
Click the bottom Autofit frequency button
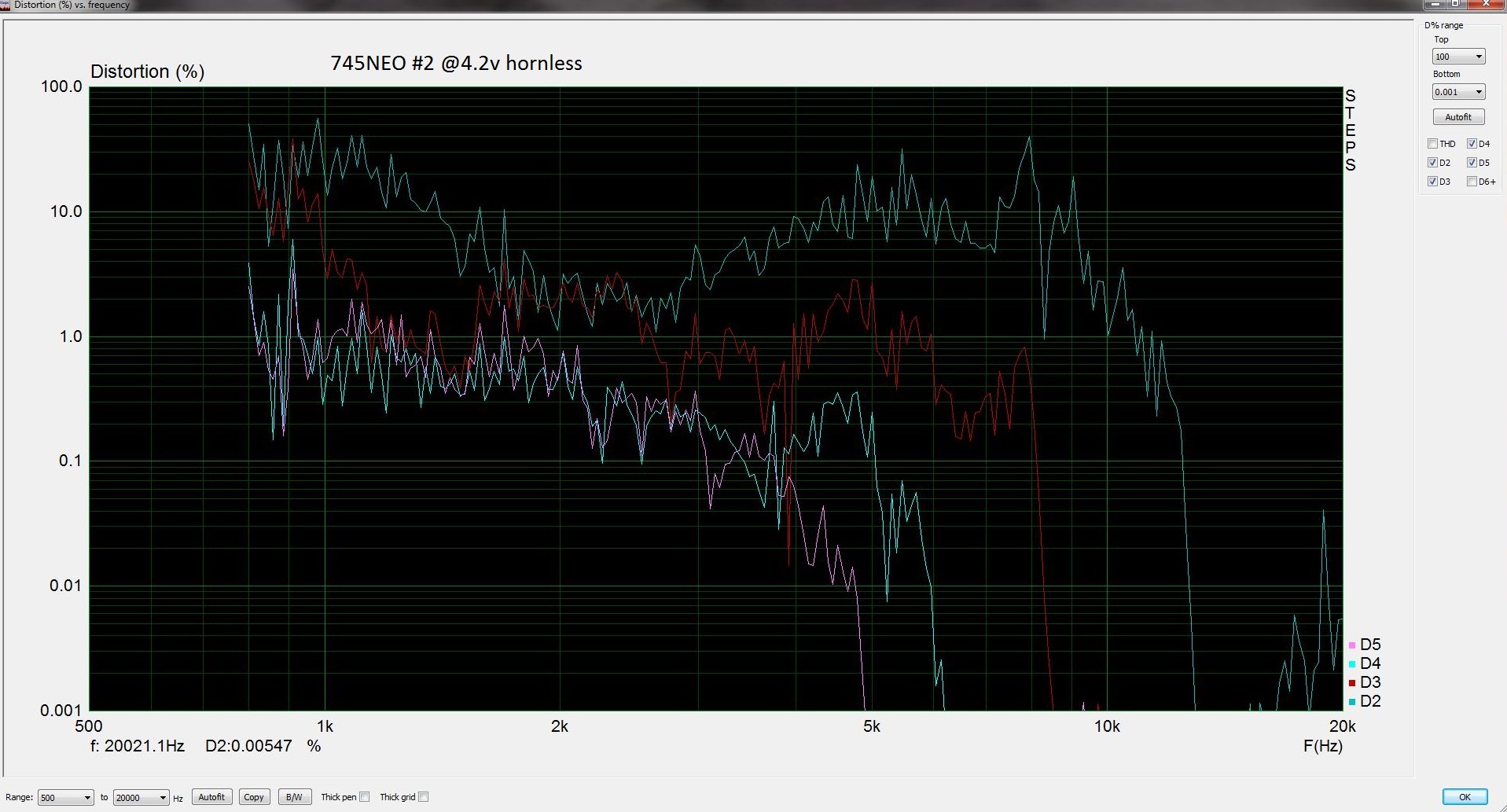pos(211,797)
